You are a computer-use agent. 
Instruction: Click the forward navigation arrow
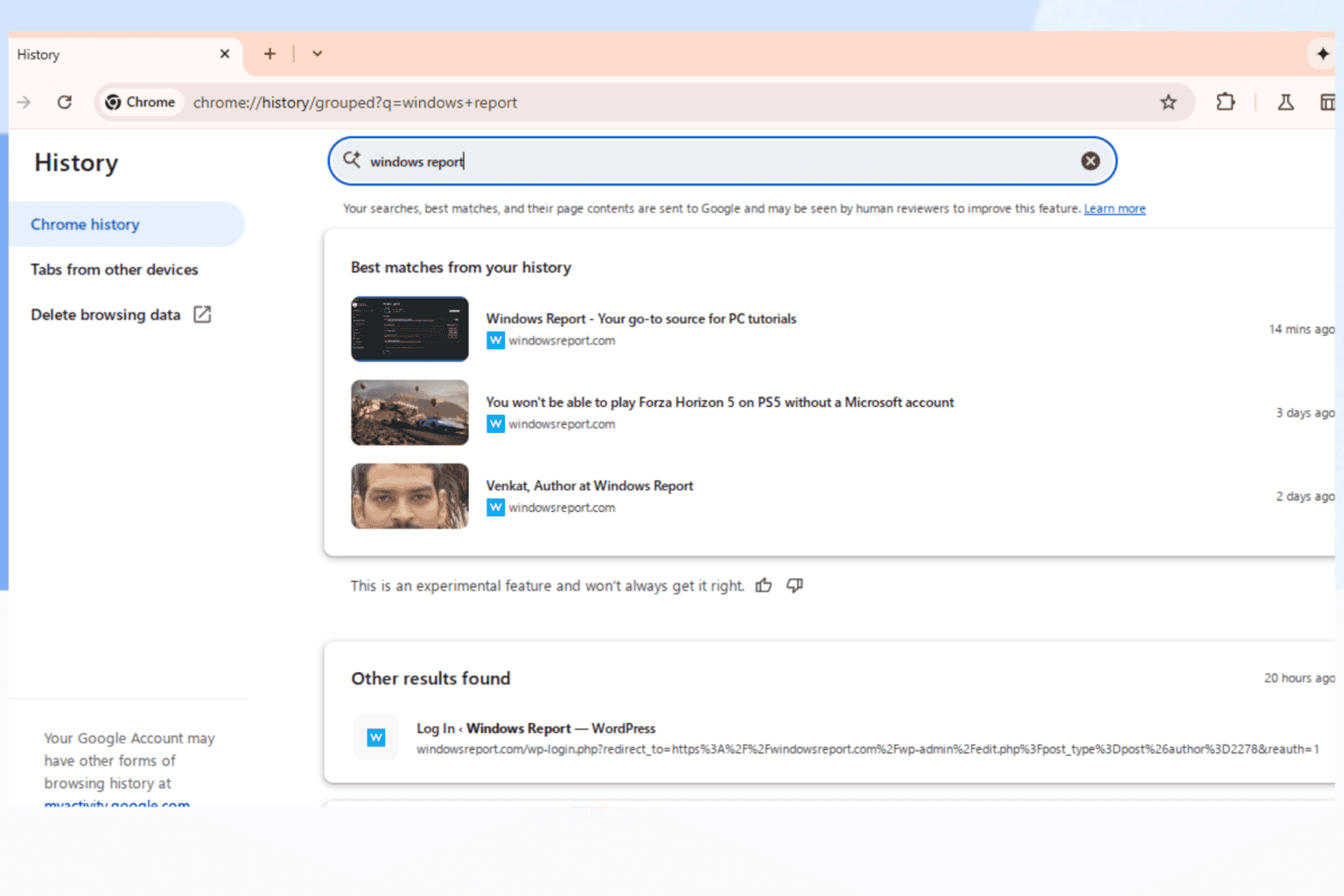24,102
